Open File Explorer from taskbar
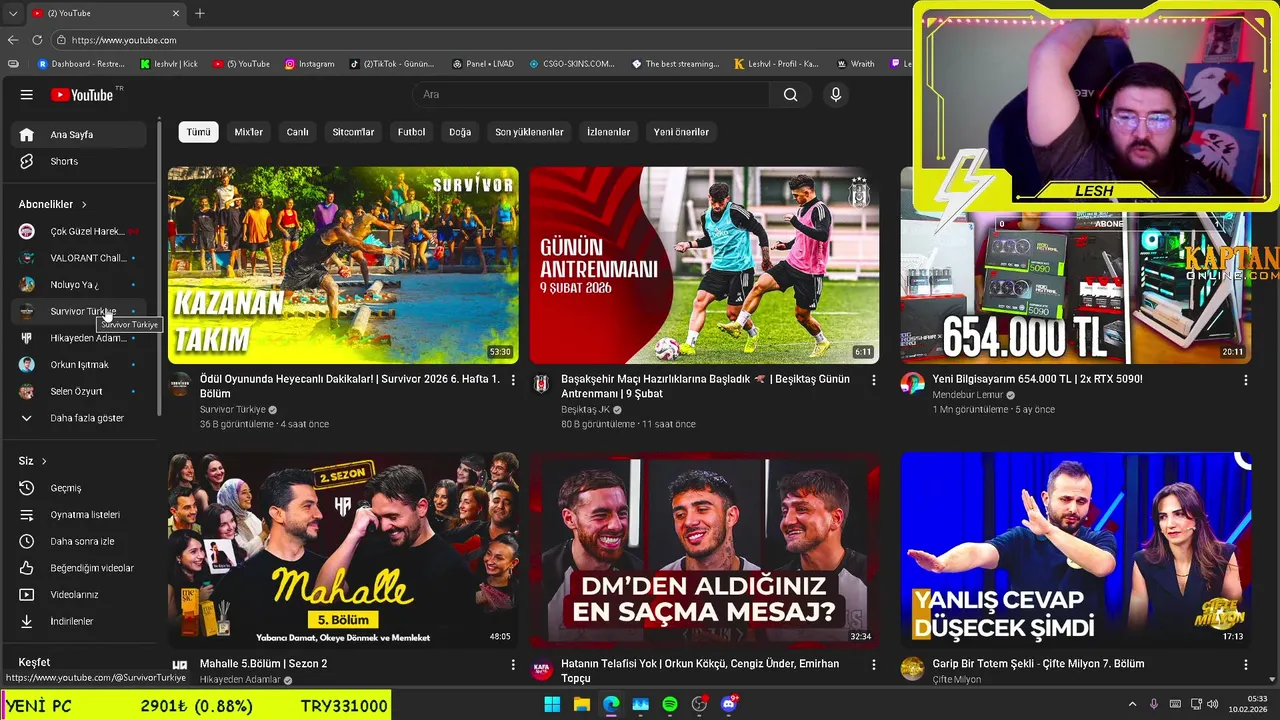 tap(582, 705)
